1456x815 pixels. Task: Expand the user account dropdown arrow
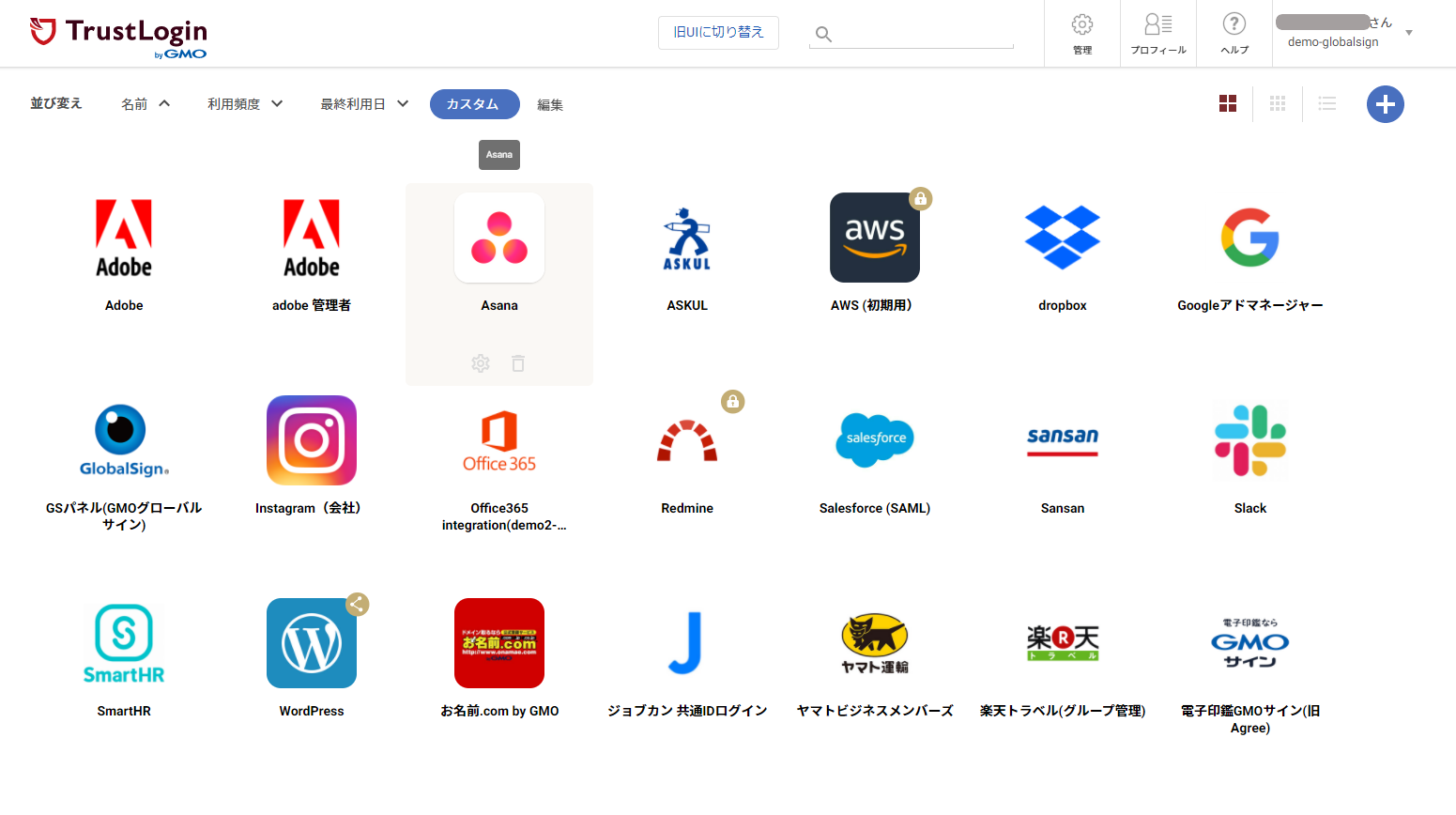click(1409, 33)
